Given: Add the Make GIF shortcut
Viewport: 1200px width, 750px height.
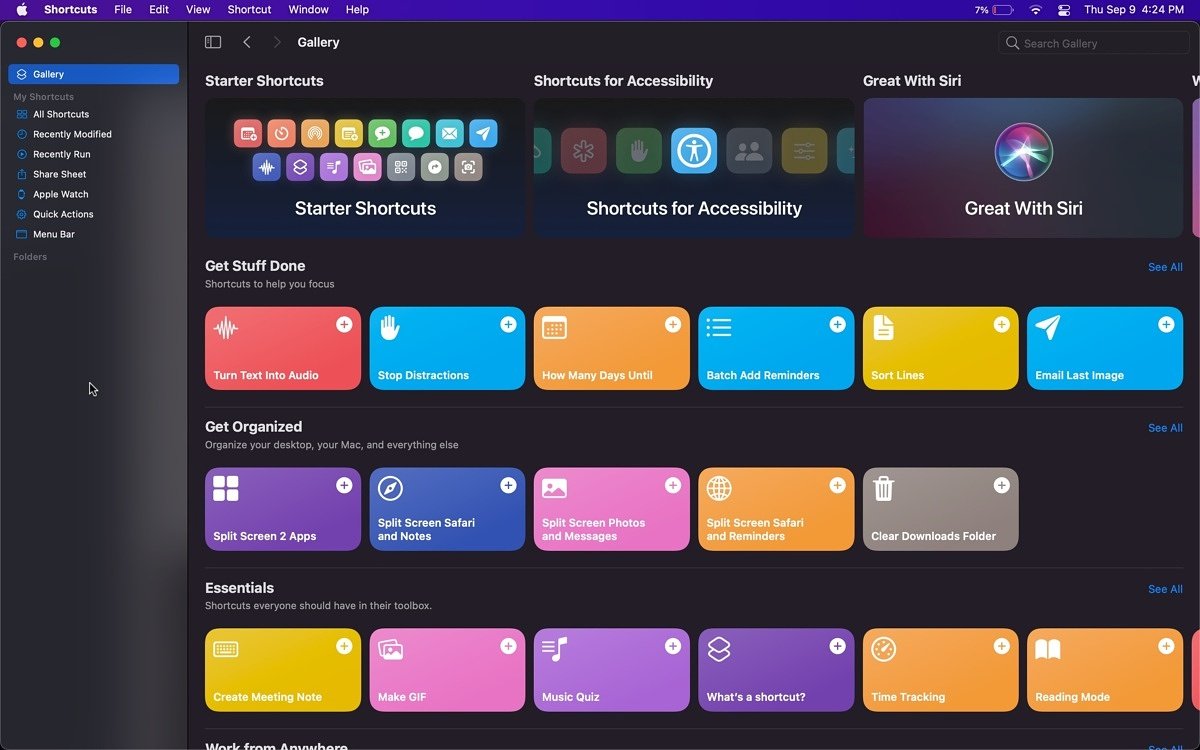Looking at the screenshot, I should pos(508,646).
